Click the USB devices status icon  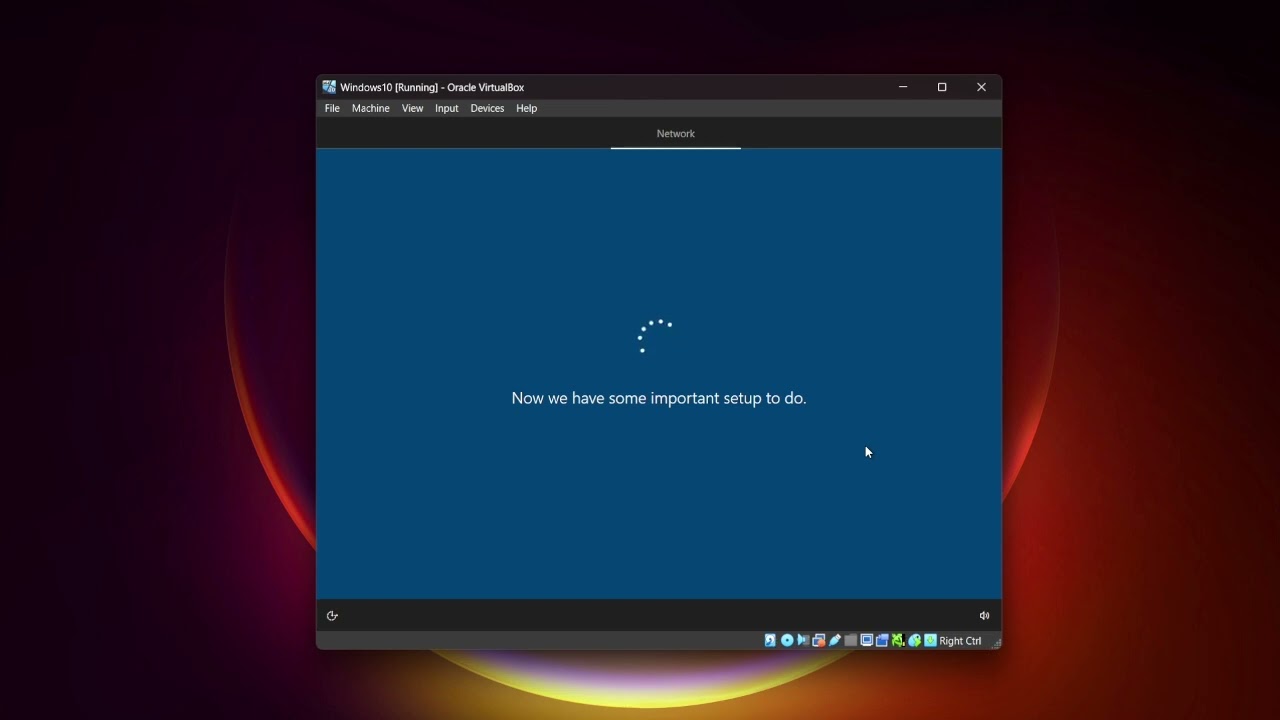tap(835, 641)
